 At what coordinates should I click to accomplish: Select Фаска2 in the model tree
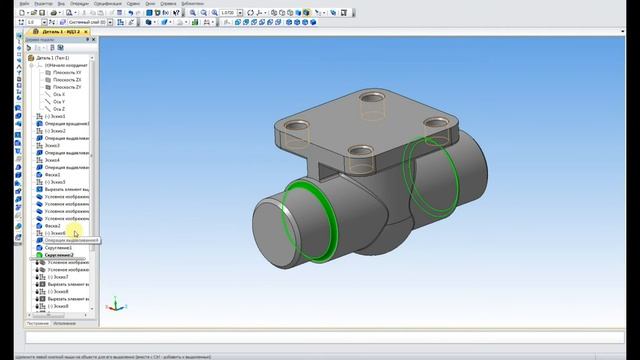pos(52,226)
